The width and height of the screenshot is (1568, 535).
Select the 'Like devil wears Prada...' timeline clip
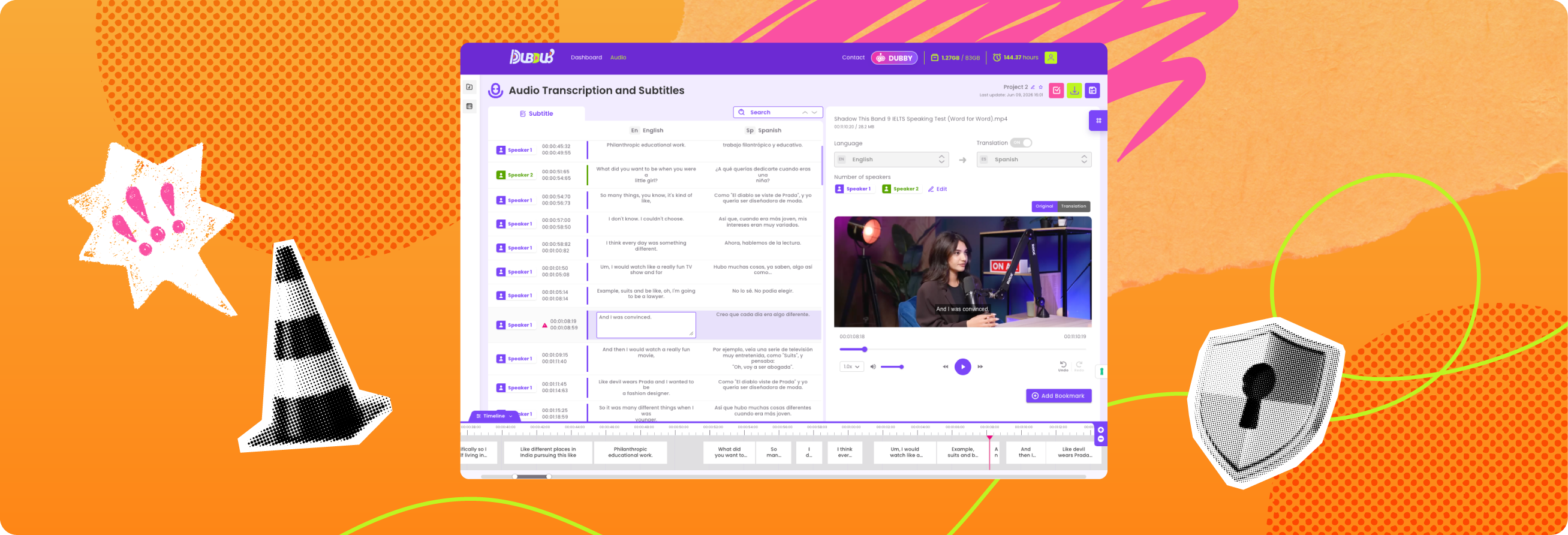pos(1074,452)
